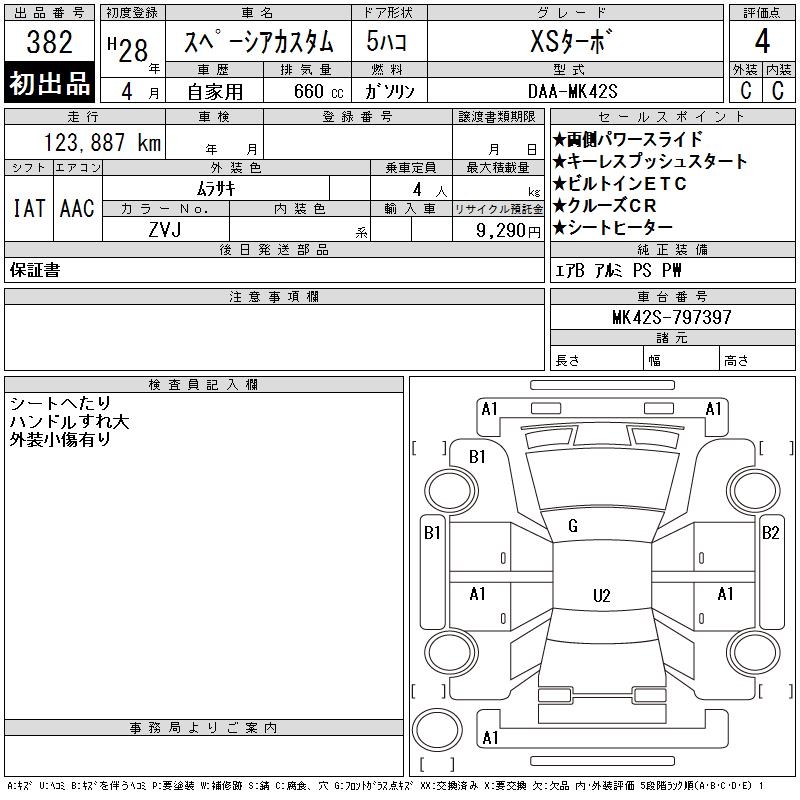The width and height of the screenshot is (800, 800).
Task: Click the vehicle history value 自家用
Action: tap(215, 91)
